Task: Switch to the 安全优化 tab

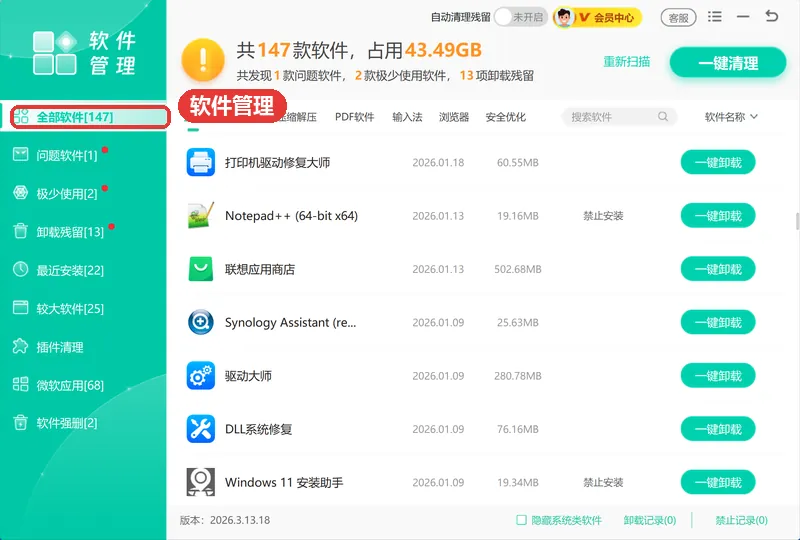Action: (x=506, y=117)
